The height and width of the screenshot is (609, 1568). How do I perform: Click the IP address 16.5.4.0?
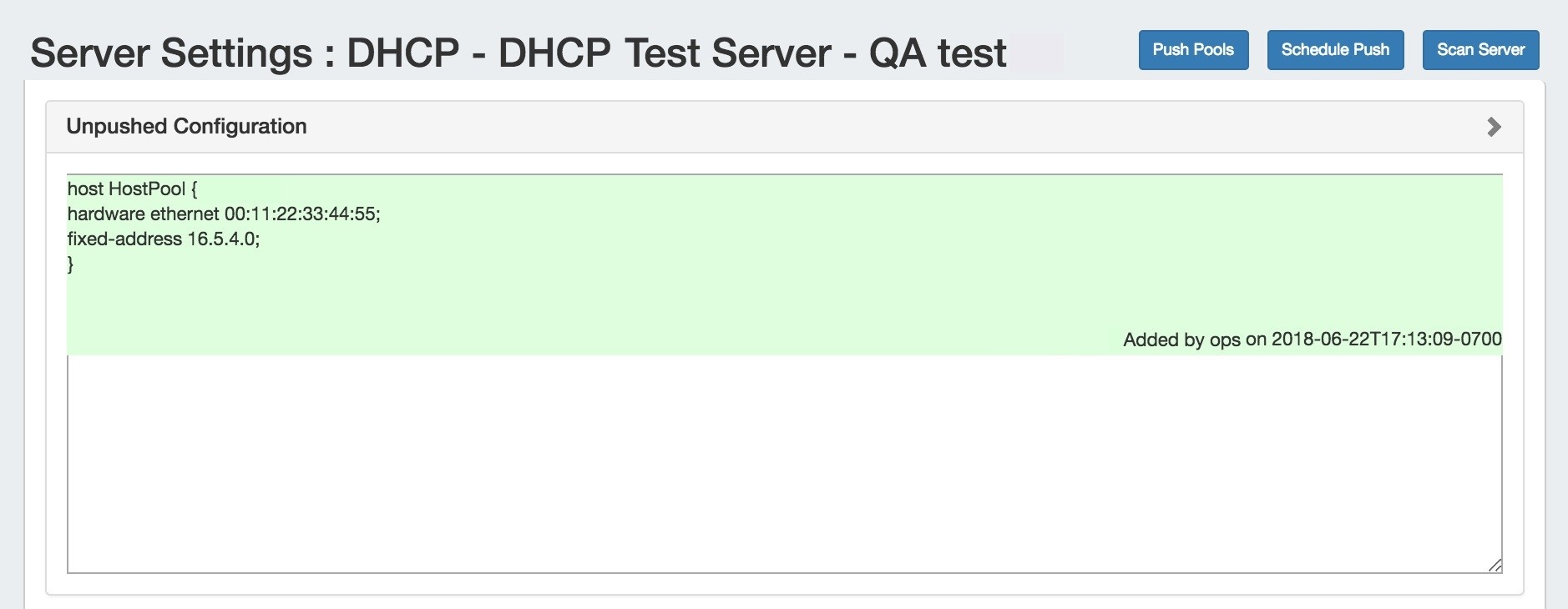click(223, 239)
